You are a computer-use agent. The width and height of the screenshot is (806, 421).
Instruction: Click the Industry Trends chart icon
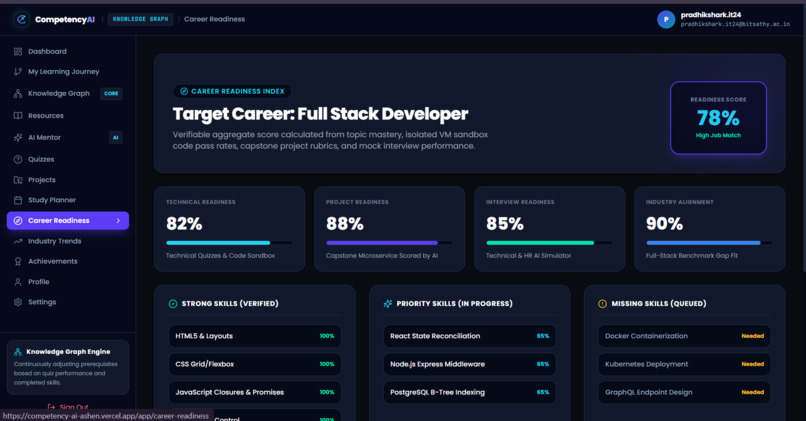pos(18,241)
